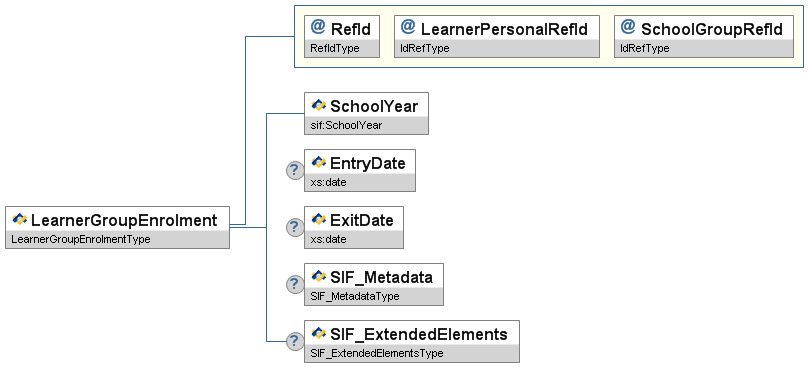Image resolution: width=808 pixels, height=367 pixels.
Task: Select the LearnerGroupEnrolment root node
Action: [x=117, y=228]
